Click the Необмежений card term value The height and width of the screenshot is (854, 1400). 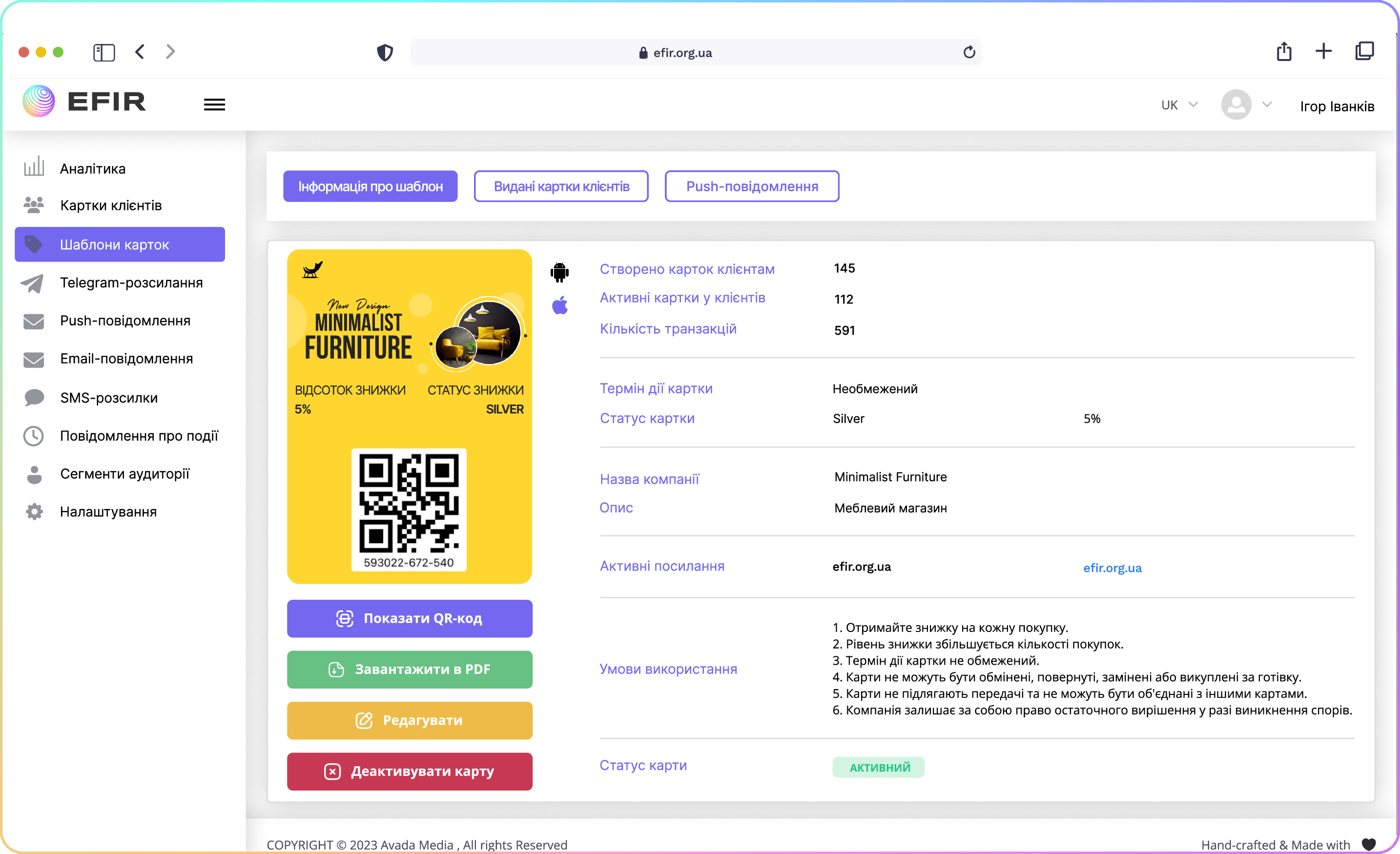[x=875, y=389]
